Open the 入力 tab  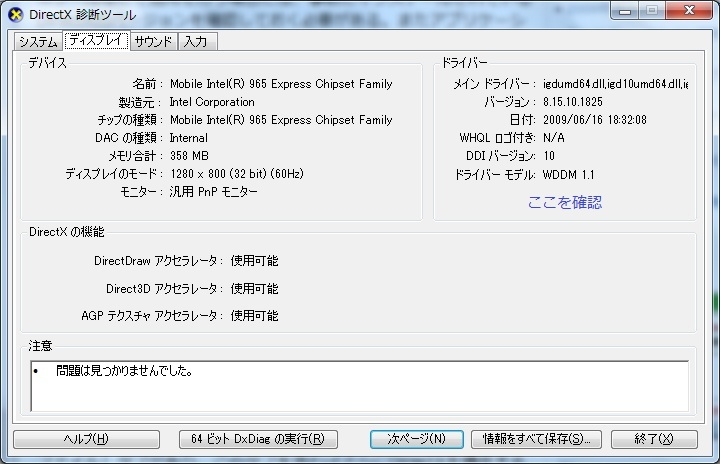[x=196, y=41]
